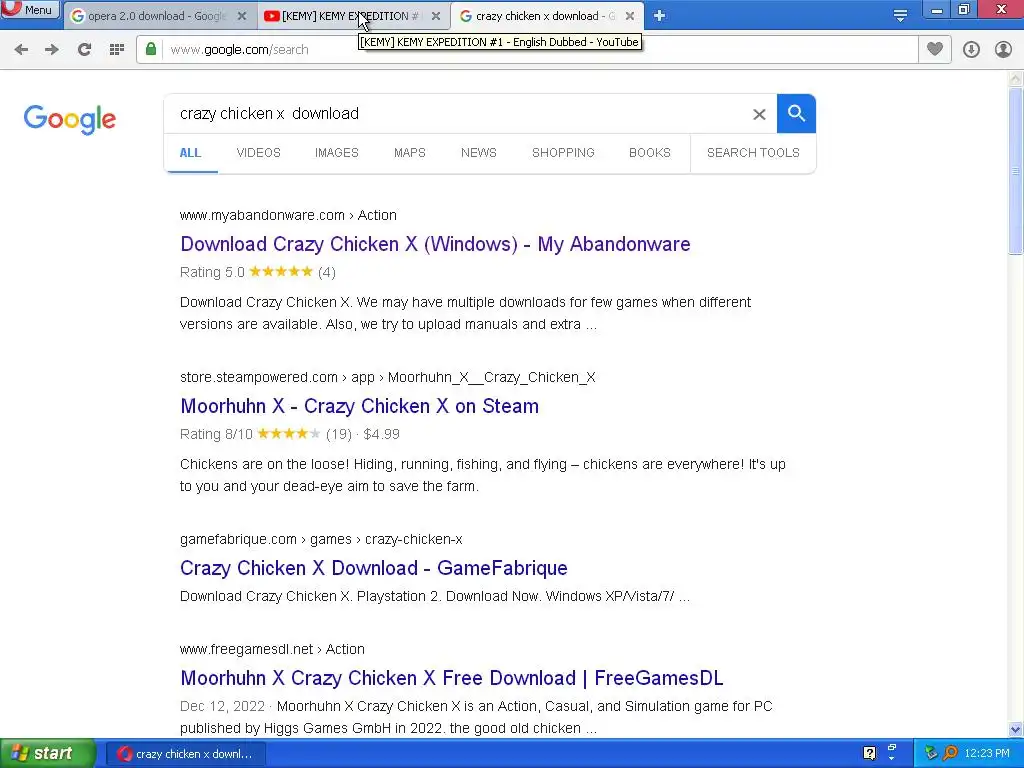Switch to NEWS results
Screen dimensions: 1024x768
click(x=479, y=153)
